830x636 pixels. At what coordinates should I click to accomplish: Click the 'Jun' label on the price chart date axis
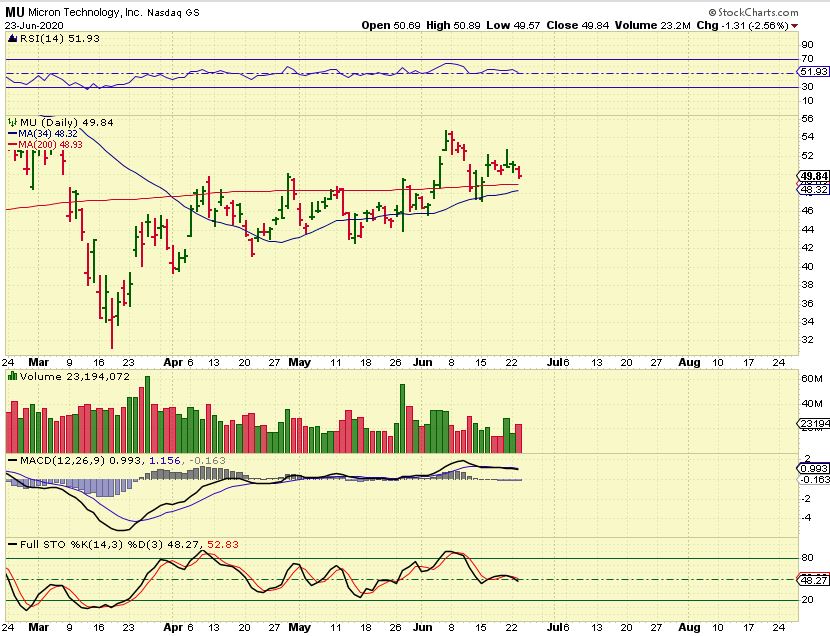tap(422, 362)
